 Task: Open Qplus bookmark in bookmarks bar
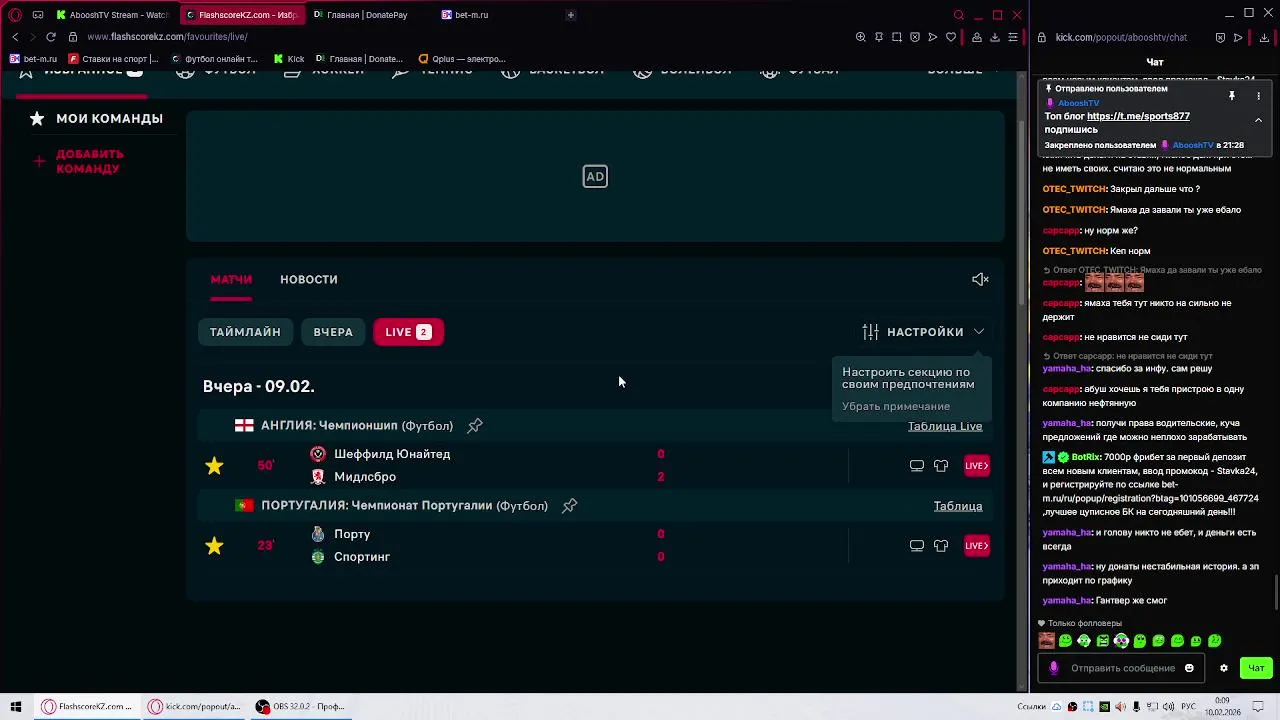[462, 59]
